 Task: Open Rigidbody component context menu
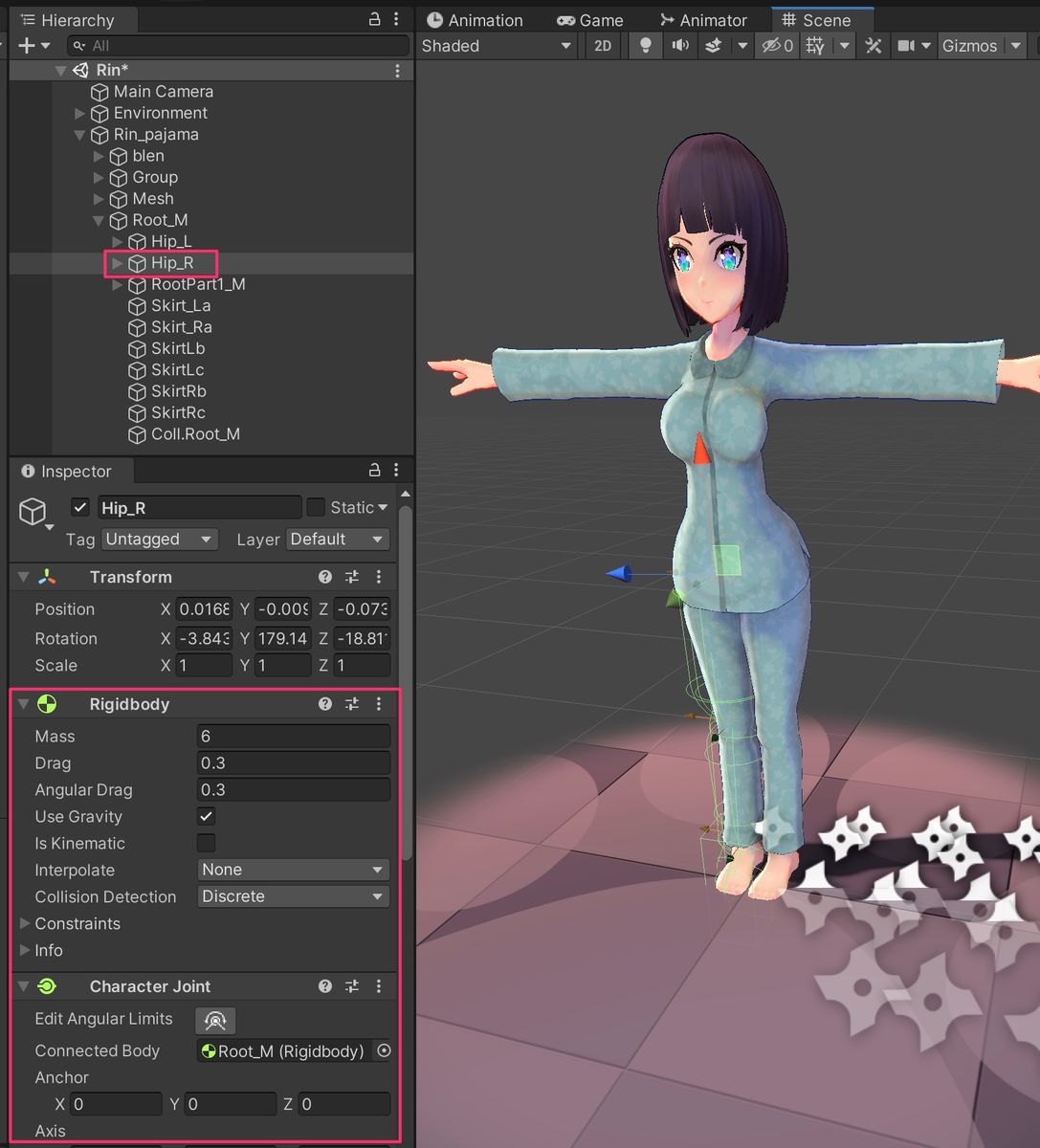379,704
